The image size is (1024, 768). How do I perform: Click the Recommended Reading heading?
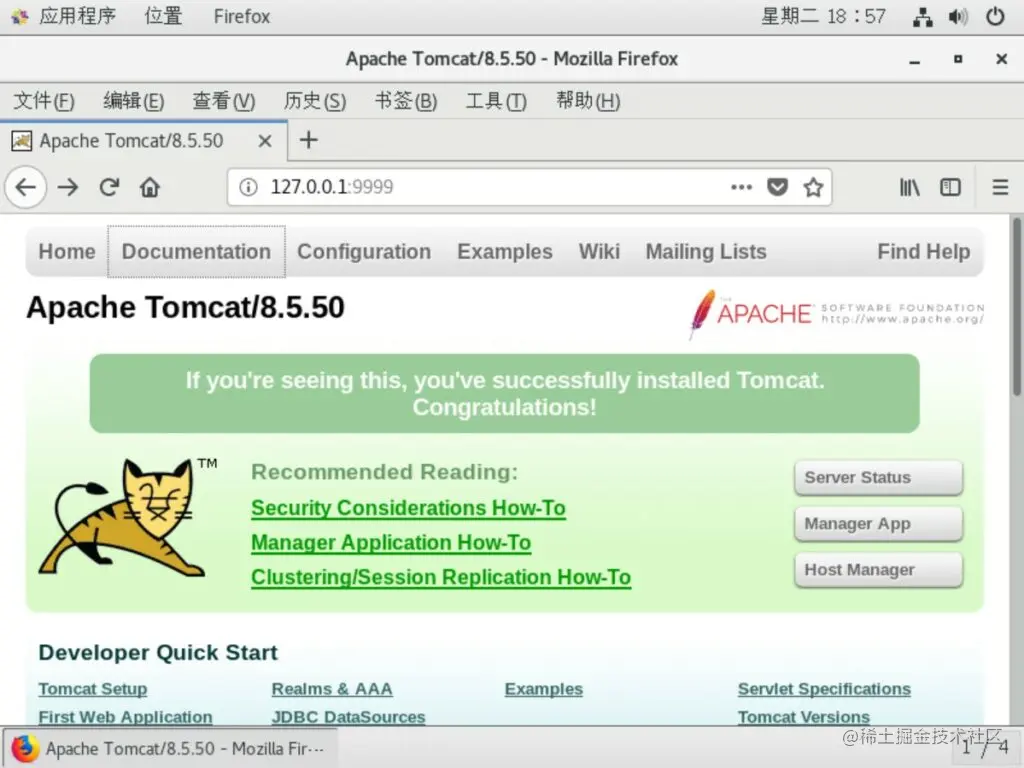click(x=385, y=472)
